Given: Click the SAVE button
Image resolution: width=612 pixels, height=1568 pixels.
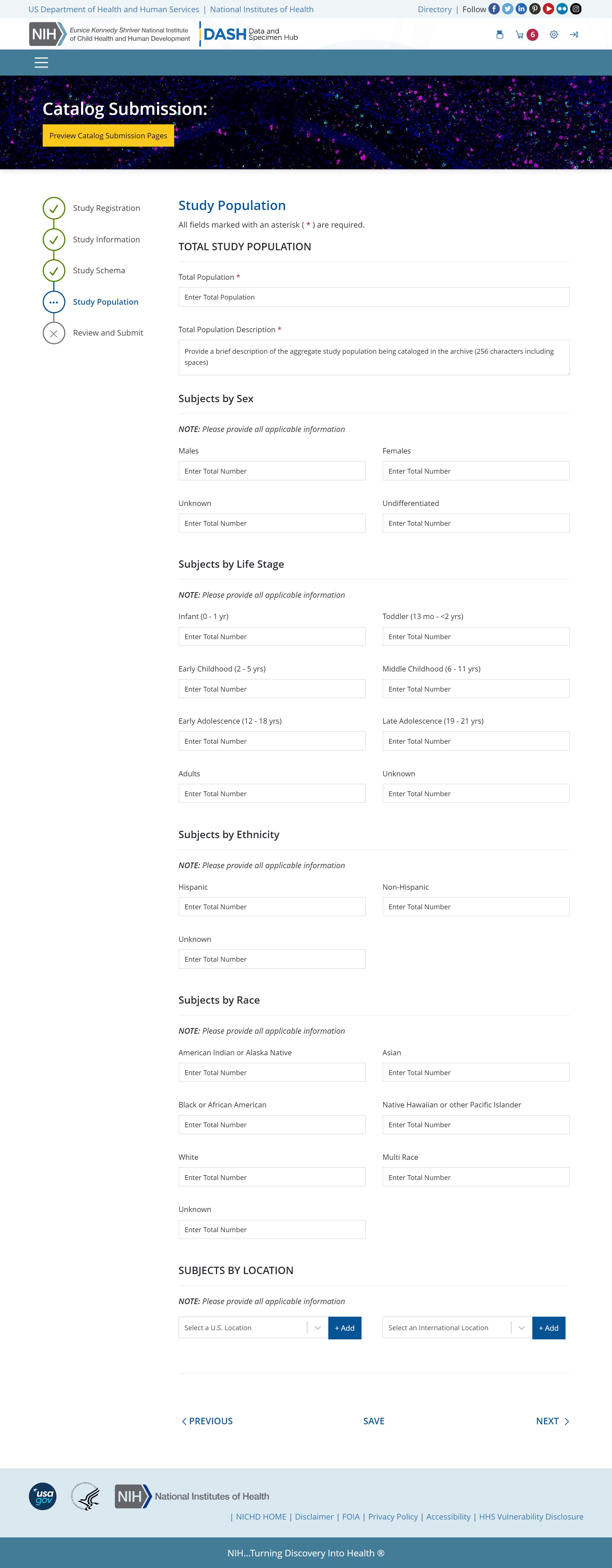Looking at the screenshot, I should coord(373,1421).
